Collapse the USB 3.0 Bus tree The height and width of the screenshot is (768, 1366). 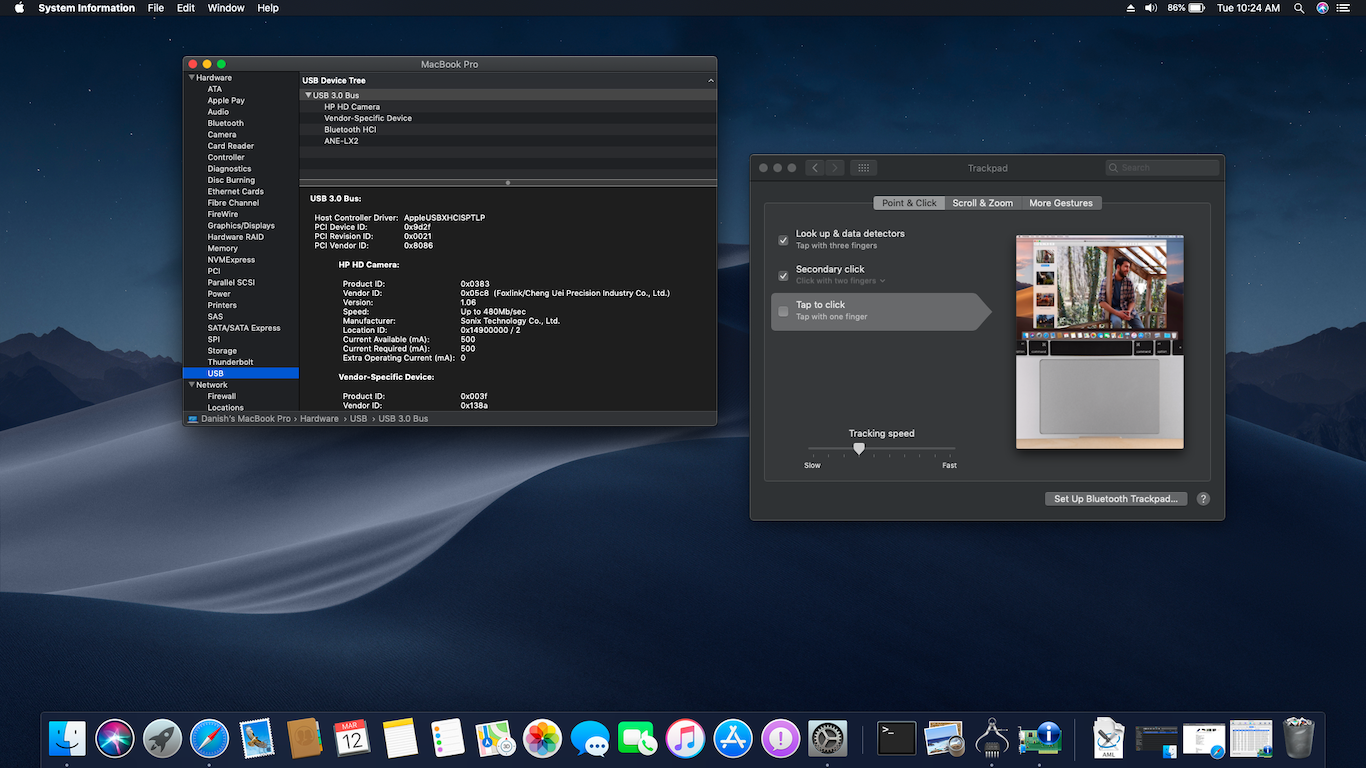tap(308, 95)
